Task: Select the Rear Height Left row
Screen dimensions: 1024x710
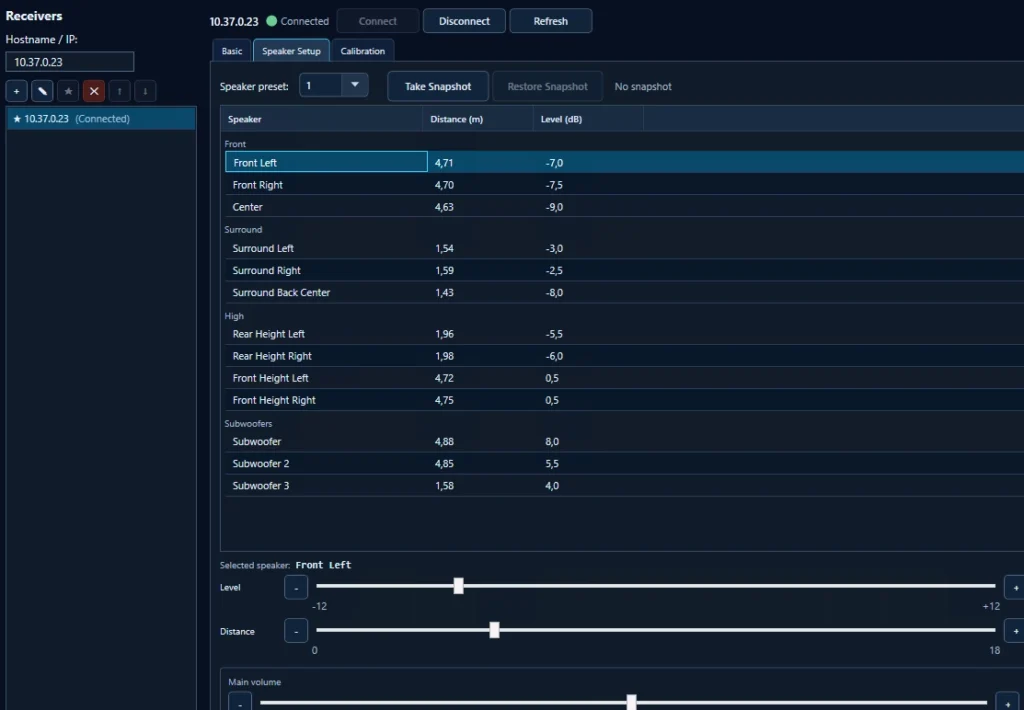Action: click(x=624, y=334)
